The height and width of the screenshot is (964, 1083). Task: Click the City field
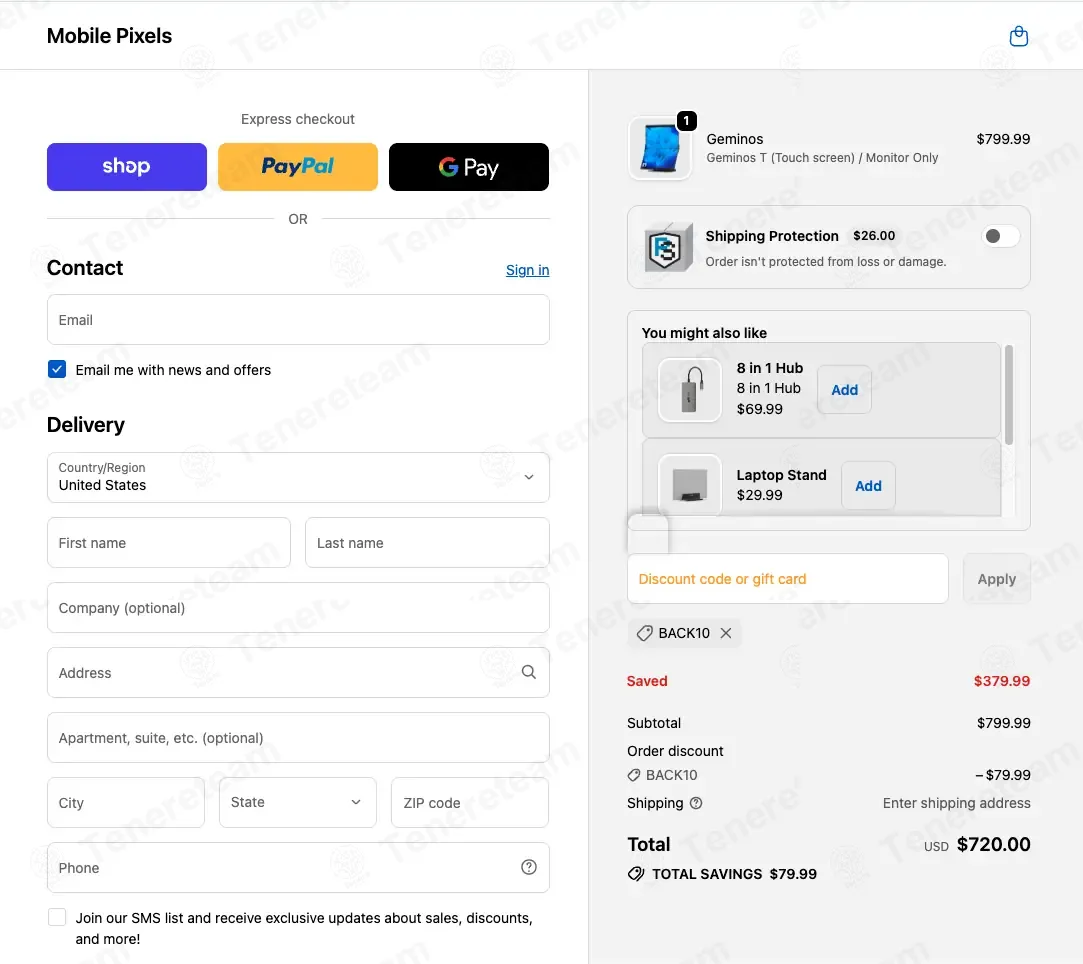[126, 802]
